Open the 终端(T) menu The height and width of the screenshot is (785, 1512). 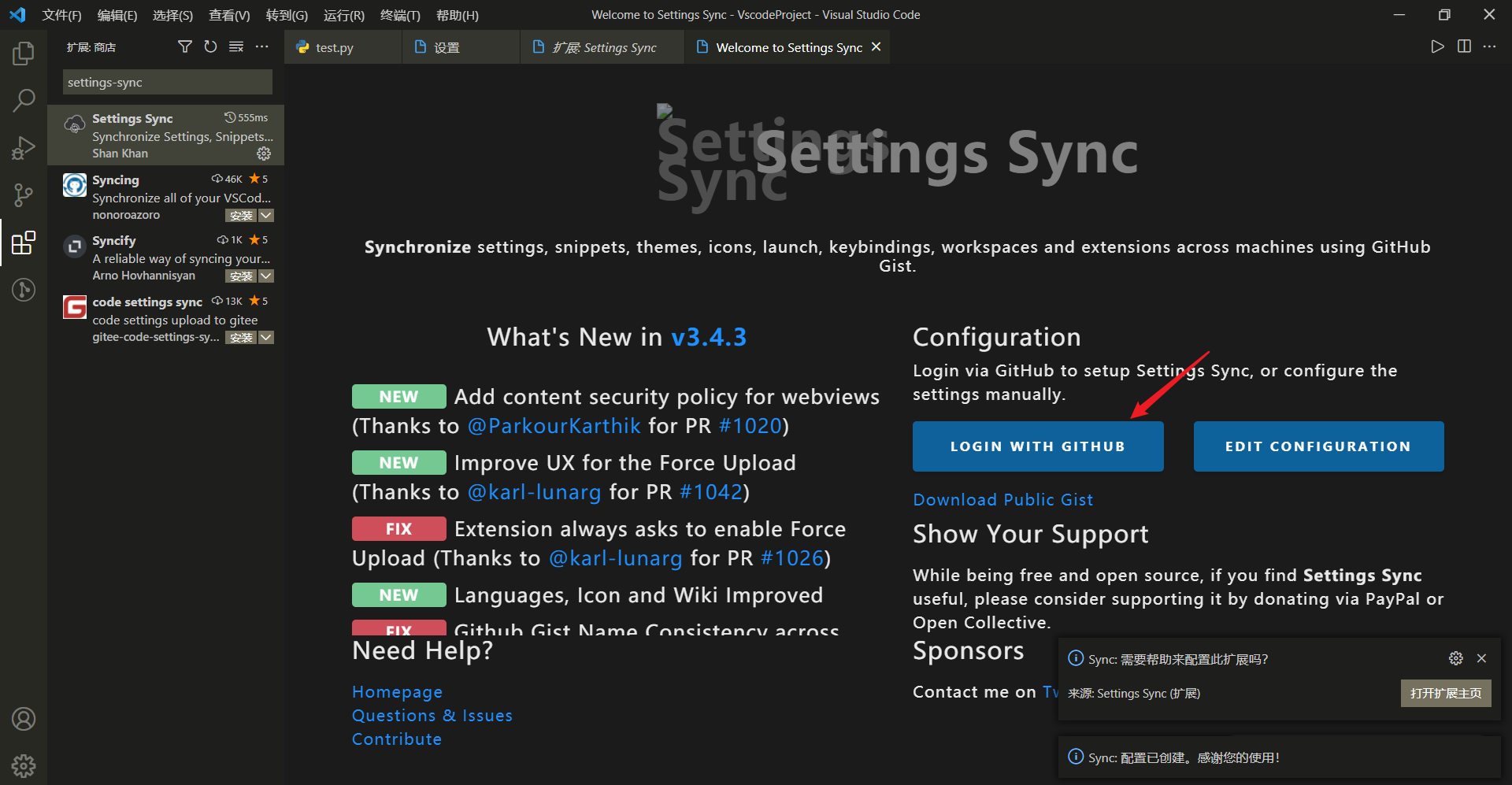point(400,15)
